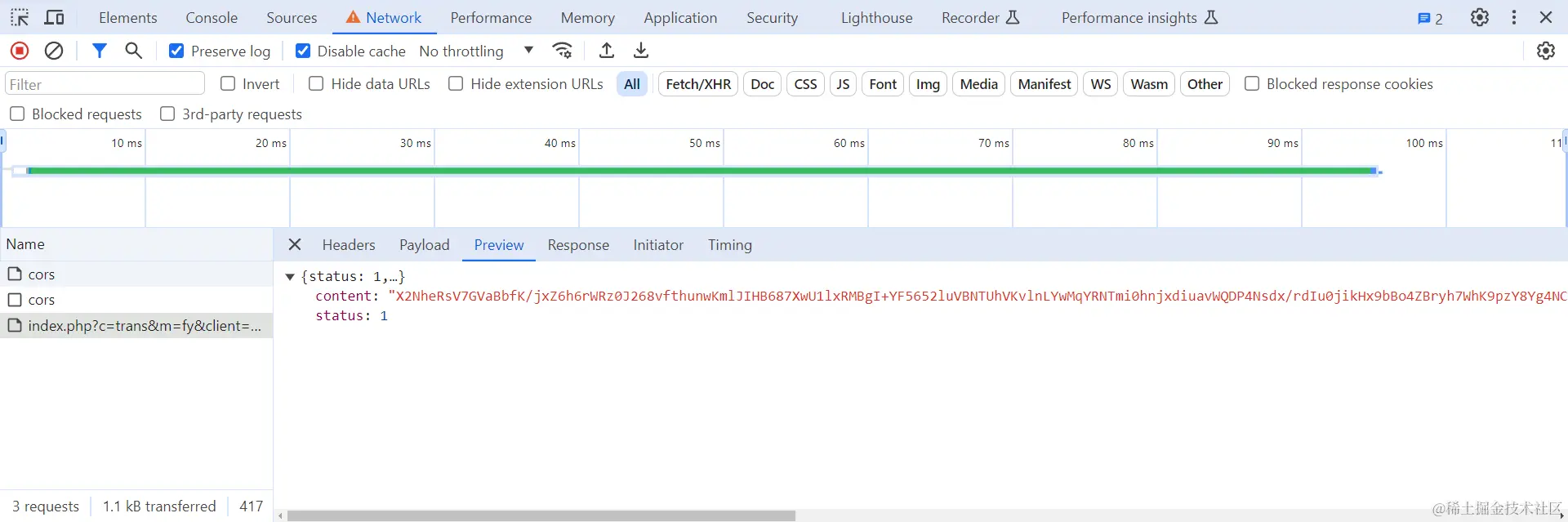This screenshot has width=1568, height=522.
Task: Switch to the Console tab
Action: (x=212, y=17)
